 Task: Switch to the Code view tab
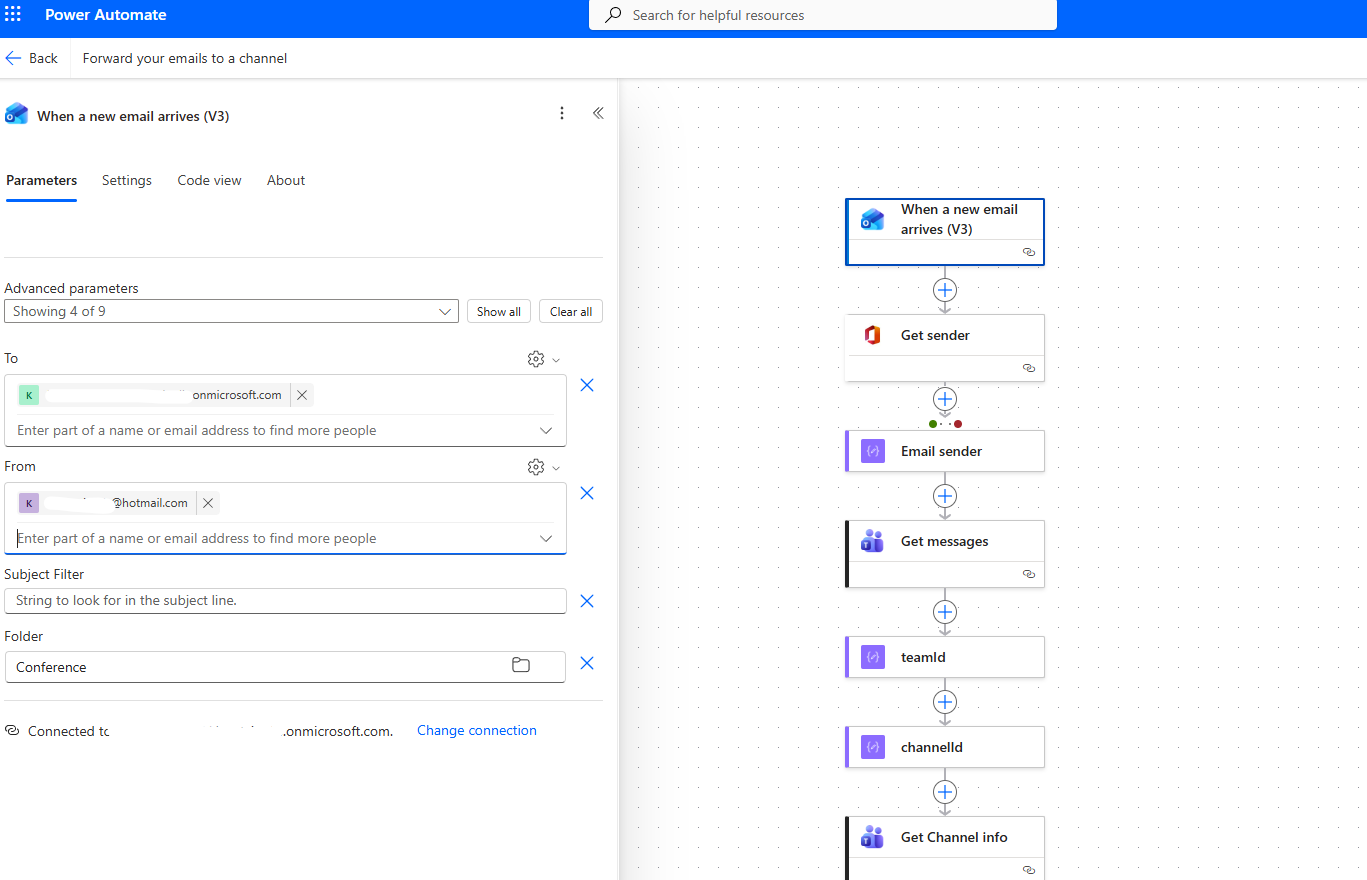[209, 181]
